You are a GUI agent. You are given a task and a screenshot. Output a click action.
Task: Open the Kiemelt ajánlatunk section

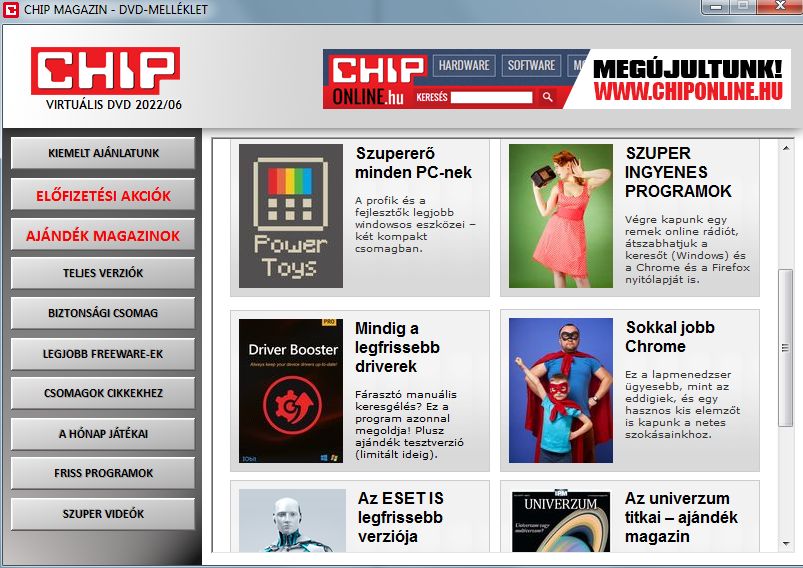[x=103, y=154]
